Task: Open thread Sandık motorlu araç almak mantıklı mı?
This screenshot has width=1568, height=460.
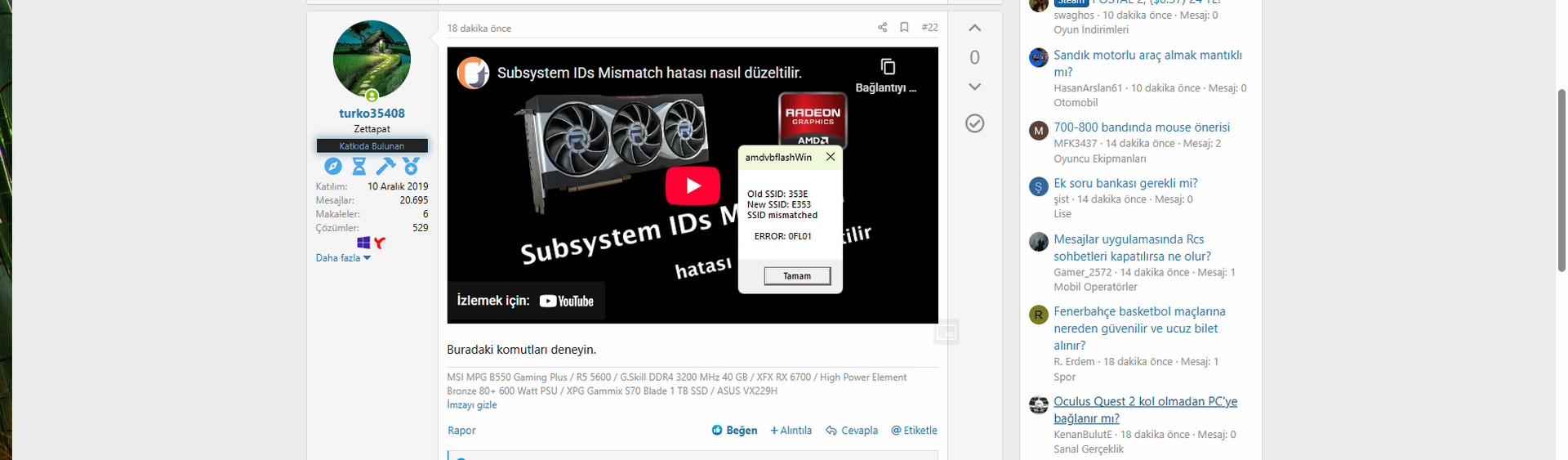Action: [x=1147, y=64]
